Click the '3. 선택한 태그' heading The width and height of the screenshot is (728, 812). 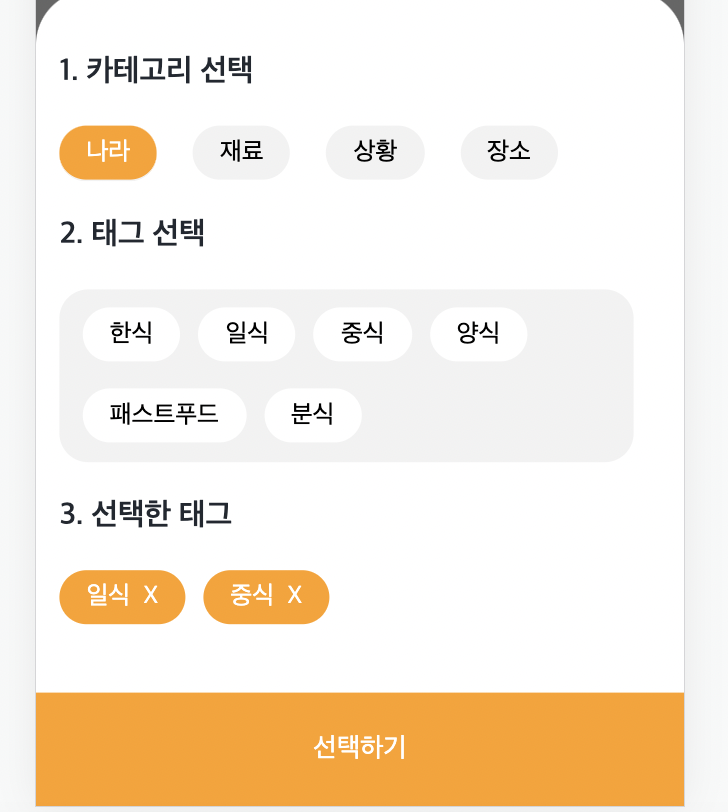146,514
